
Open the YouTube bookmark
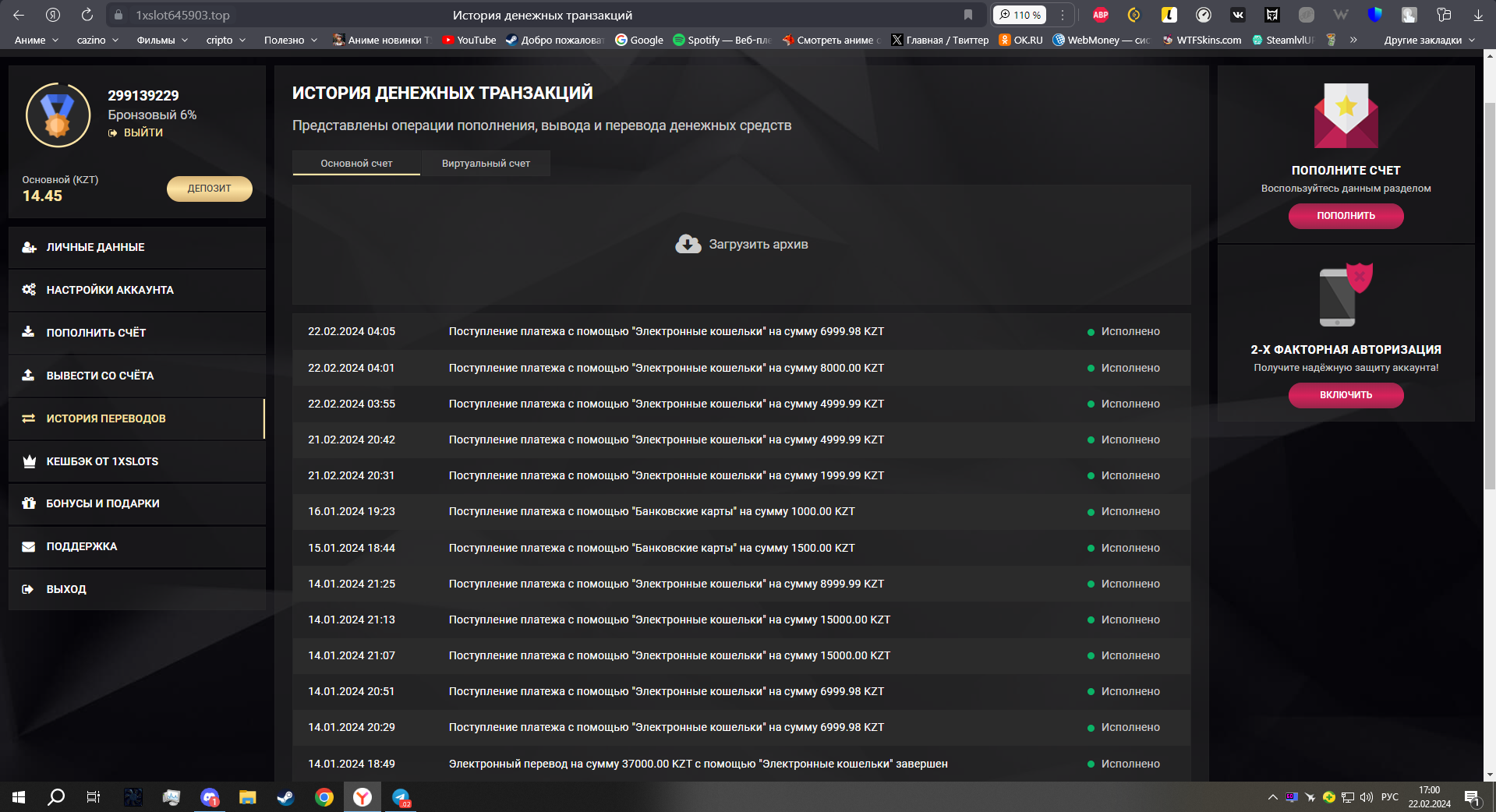469,40
